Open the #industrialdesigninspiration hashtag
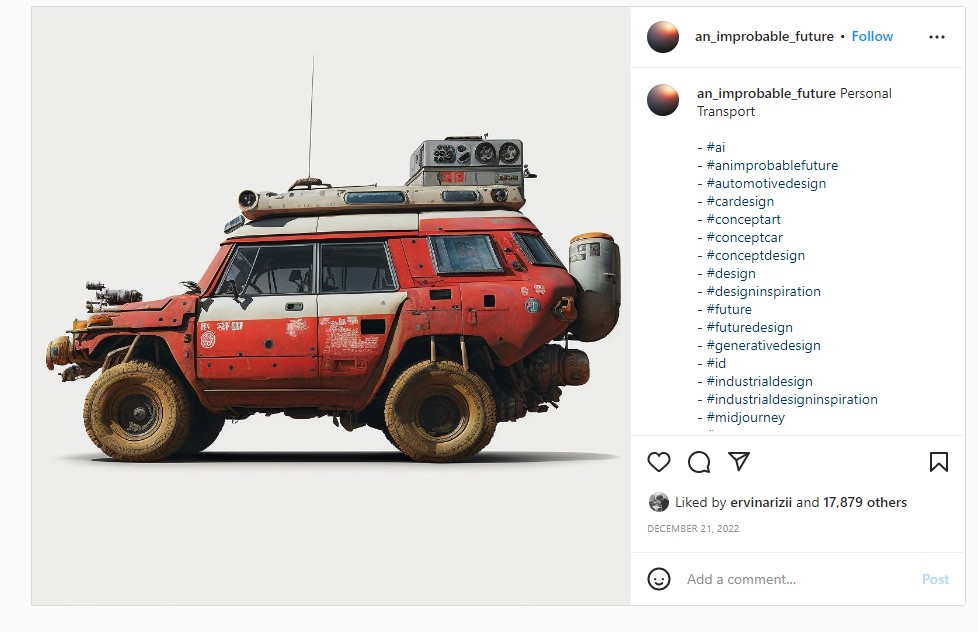The height and width of the screenshot is (632, 978). [792, 399]
